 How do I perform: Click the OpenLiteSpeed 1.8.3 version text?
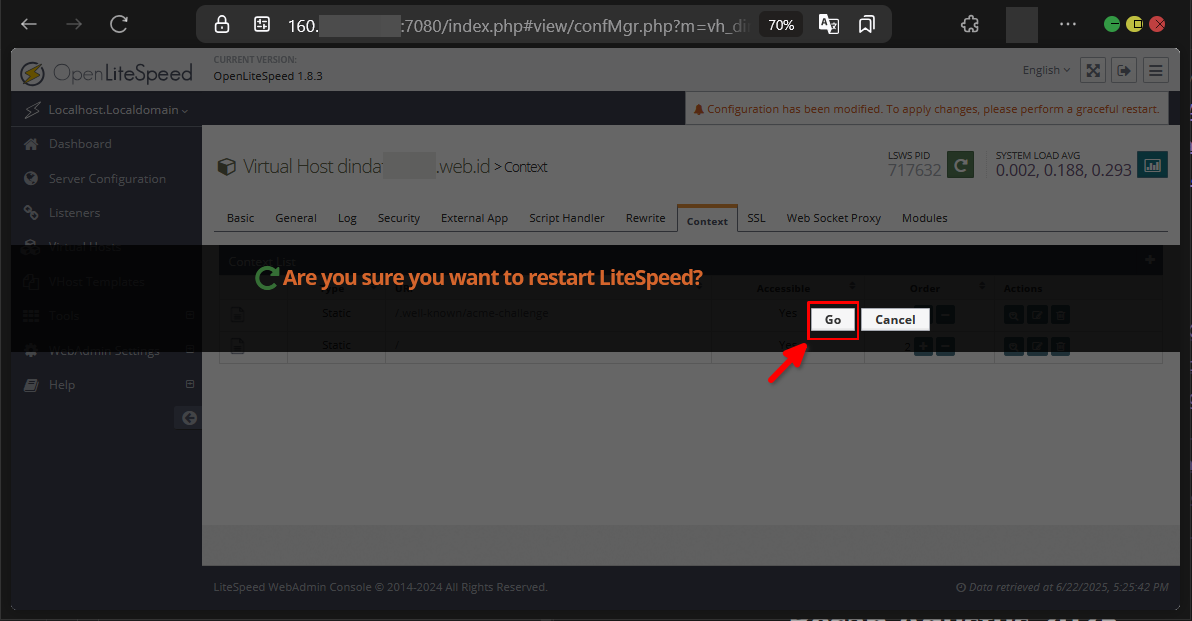[x=268, y=76]
